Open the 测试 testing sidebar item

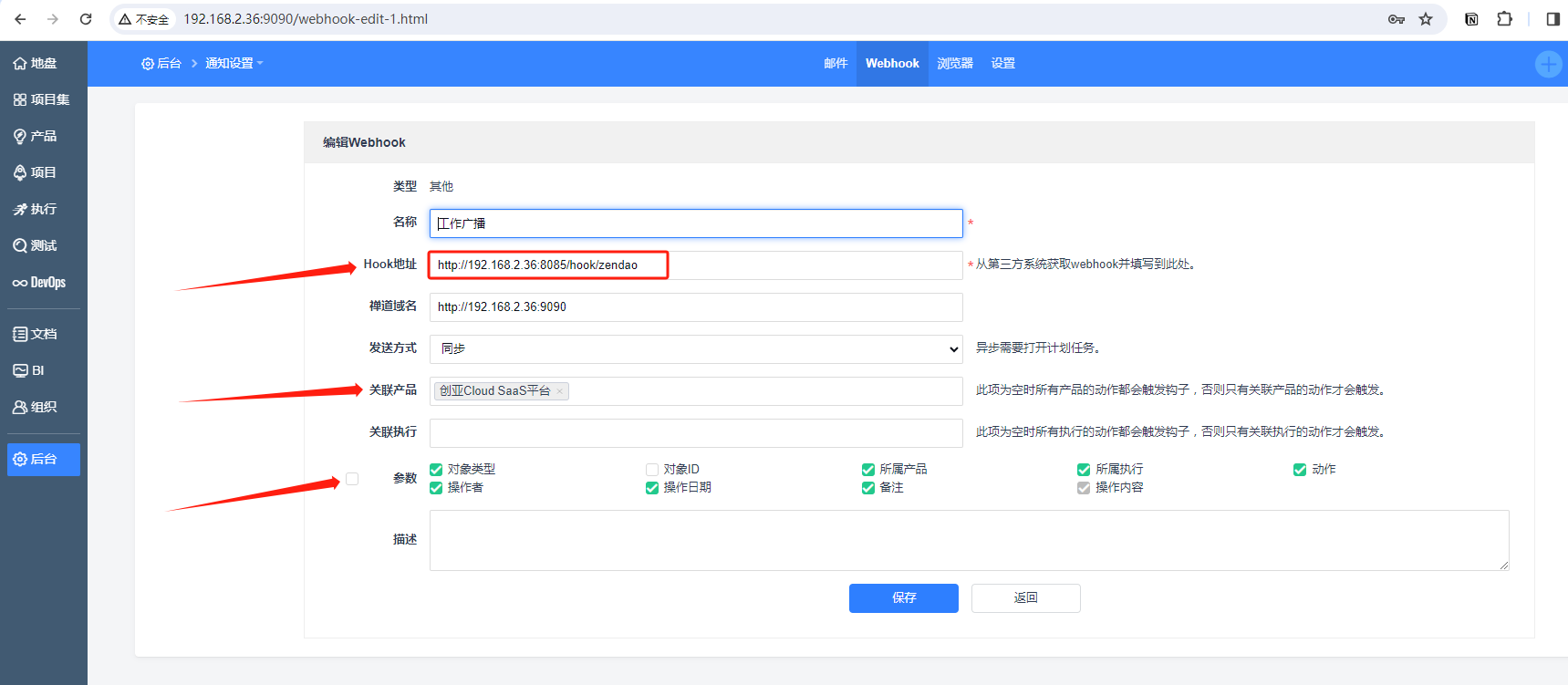point(36,245)
